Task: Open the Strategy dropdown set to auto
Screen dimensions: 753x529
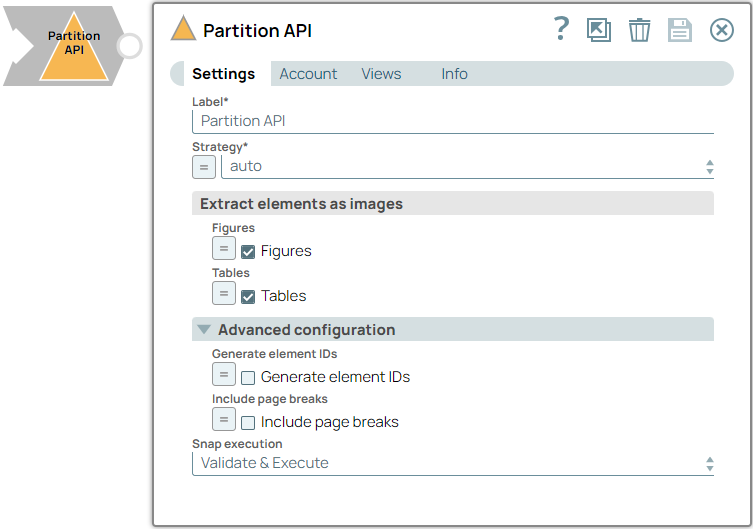Action: pos(467,167)
